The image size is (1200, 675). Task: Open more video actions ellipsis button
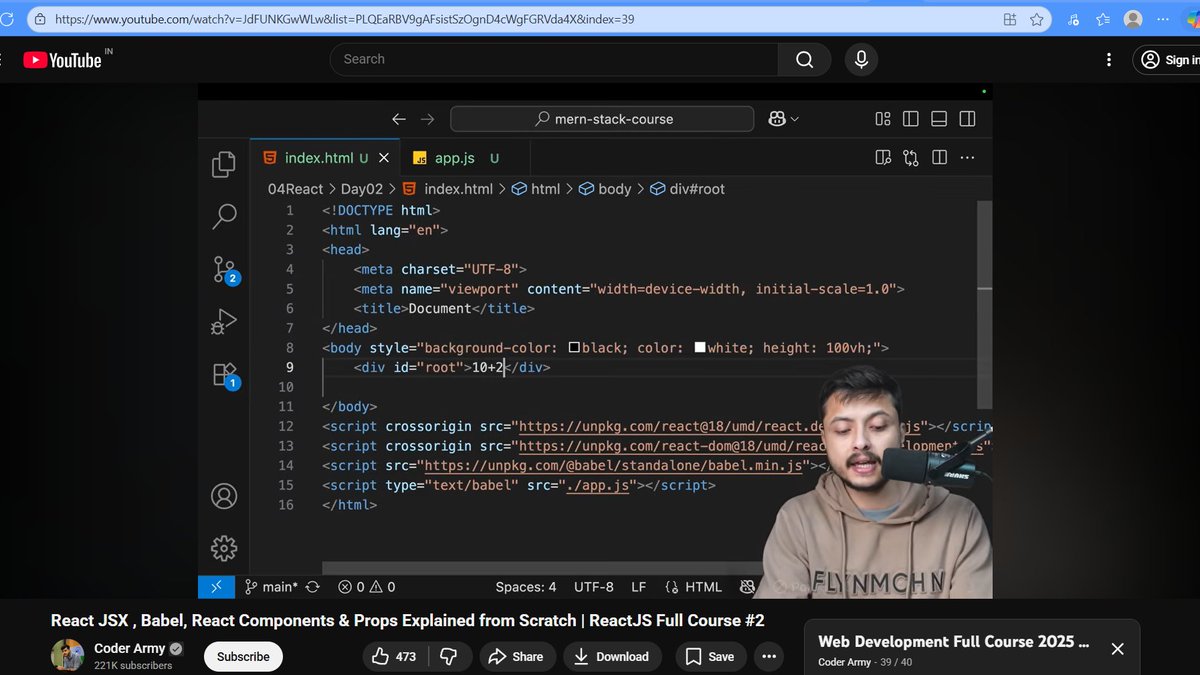click(x=768, y=657)
